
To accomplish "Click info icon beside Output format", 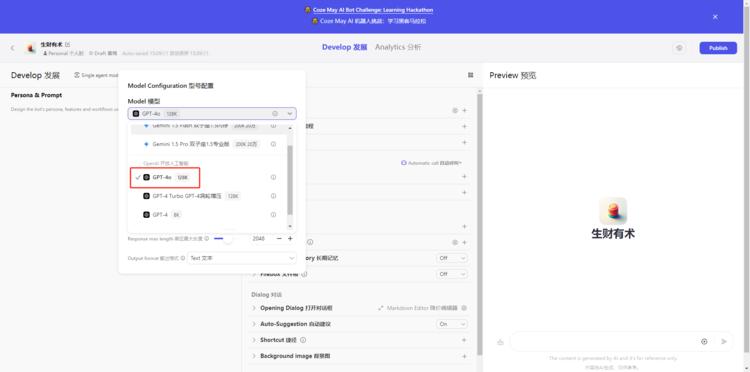I will click(x=183, y=258).
